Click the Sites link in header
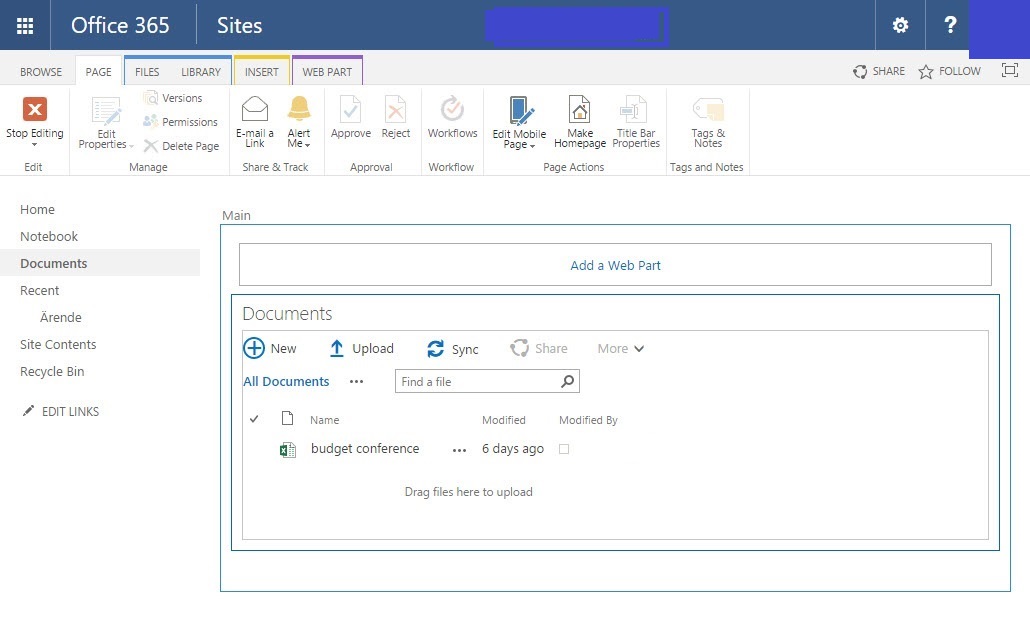 click(239, 26)
